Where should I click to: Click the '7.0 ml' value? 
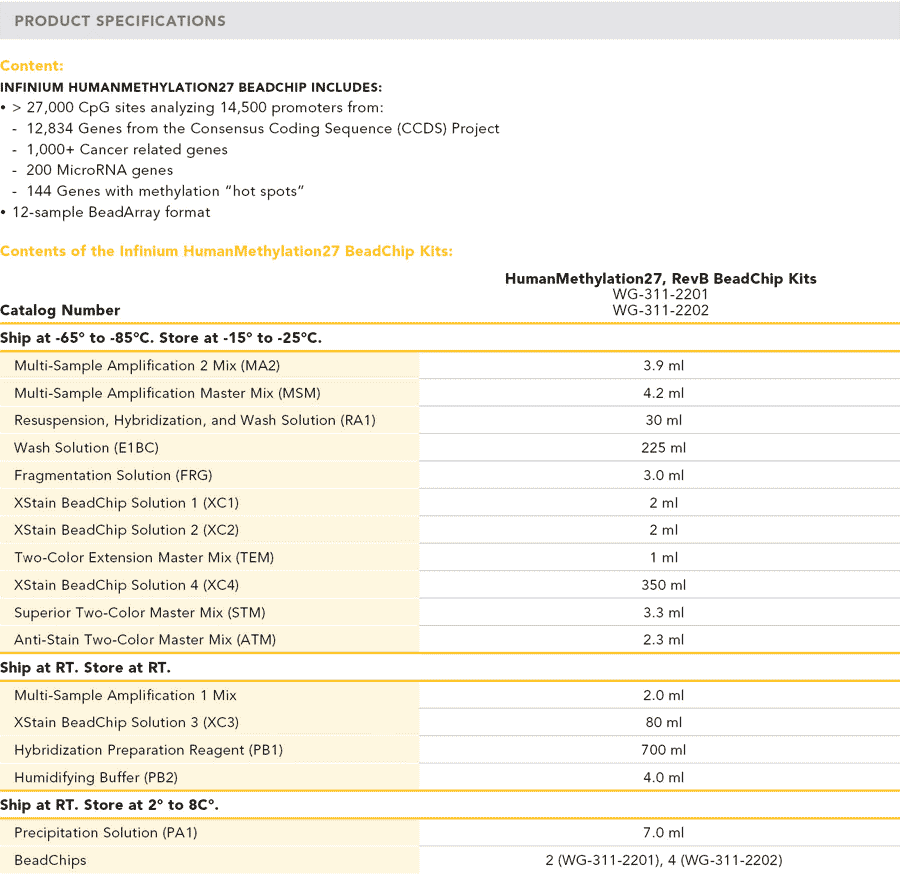point(664,833)
